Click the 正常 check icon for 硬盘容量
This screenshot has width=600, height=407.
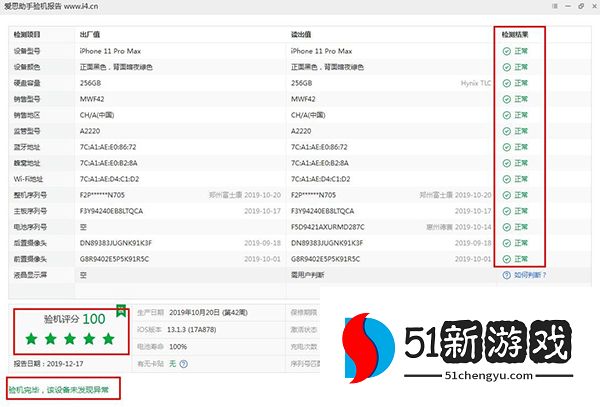point(507,83)
